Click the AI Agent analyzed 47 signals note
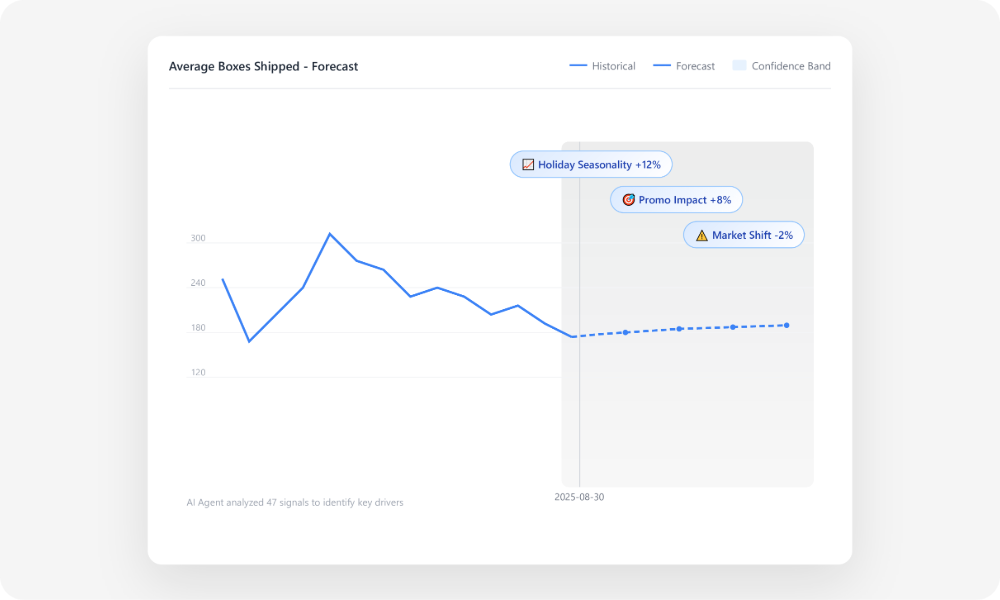Viewport: 1000px width, 600px height. [x=295, y=502]
